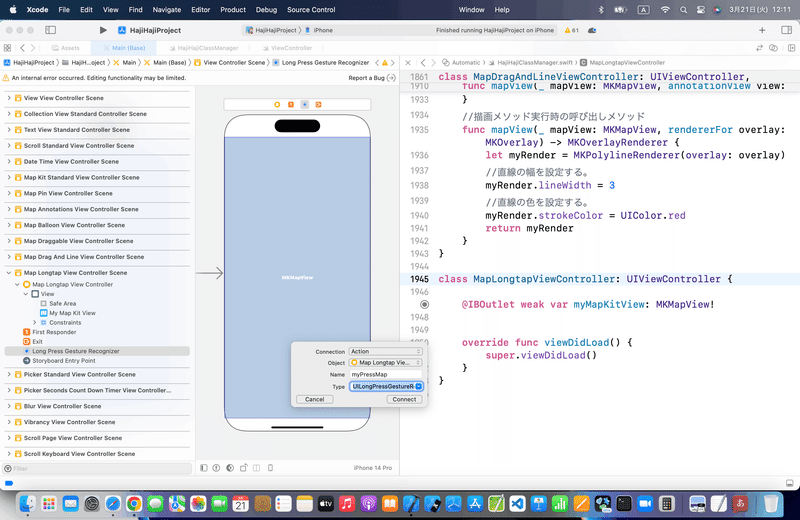Click the gesture recognizer icon above canvas
Screen dimensions: 800x520
pos(305,104)
